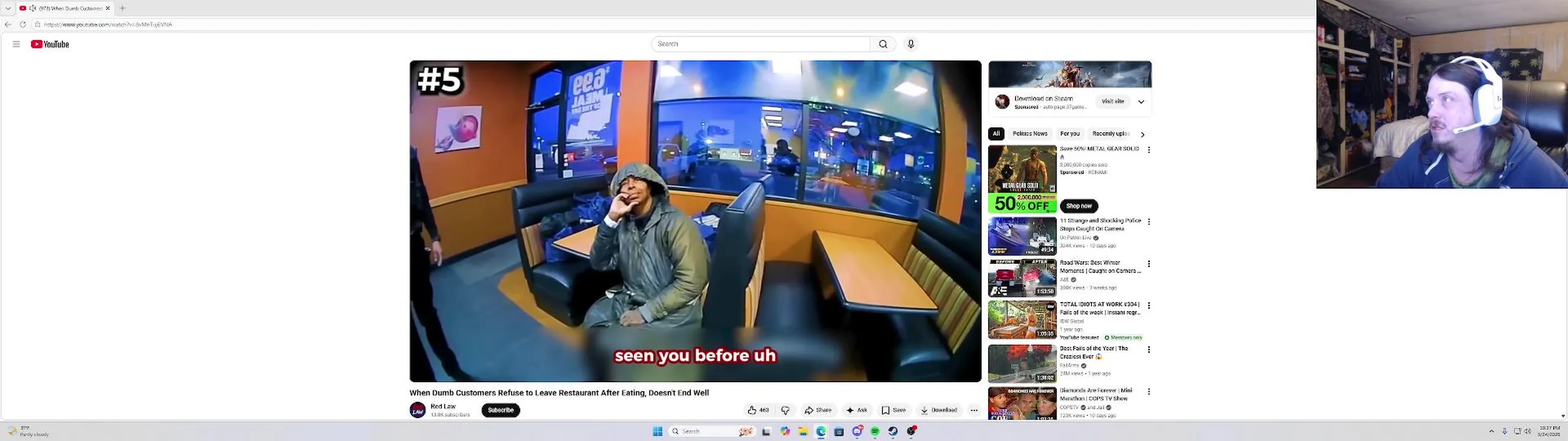This screenshot has width=1568, height=441.
Task: Show hidden system tray icons
Action: pos(1491,431)
